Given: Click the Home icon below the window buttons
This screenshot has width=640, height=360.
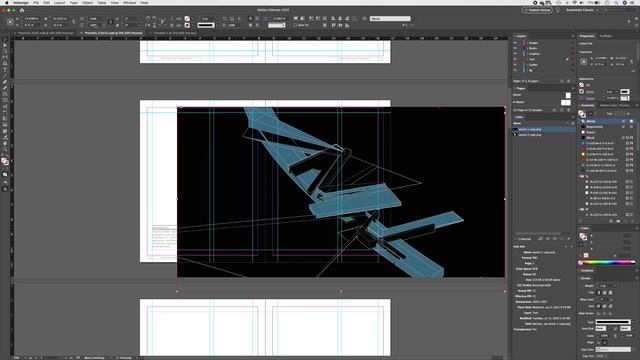Looking at the screenshot, I should coord(22,10).
